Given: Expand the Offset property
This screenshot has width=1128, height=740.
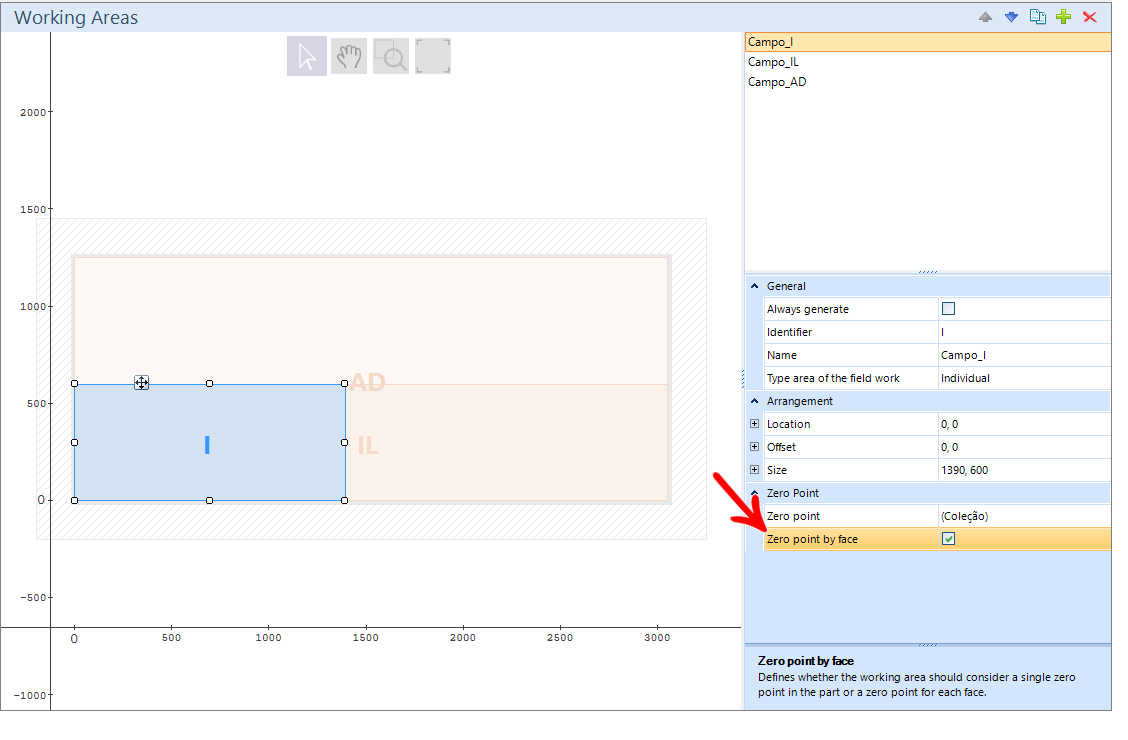Looking at the screenshot, I should click(x=755, y=447).
